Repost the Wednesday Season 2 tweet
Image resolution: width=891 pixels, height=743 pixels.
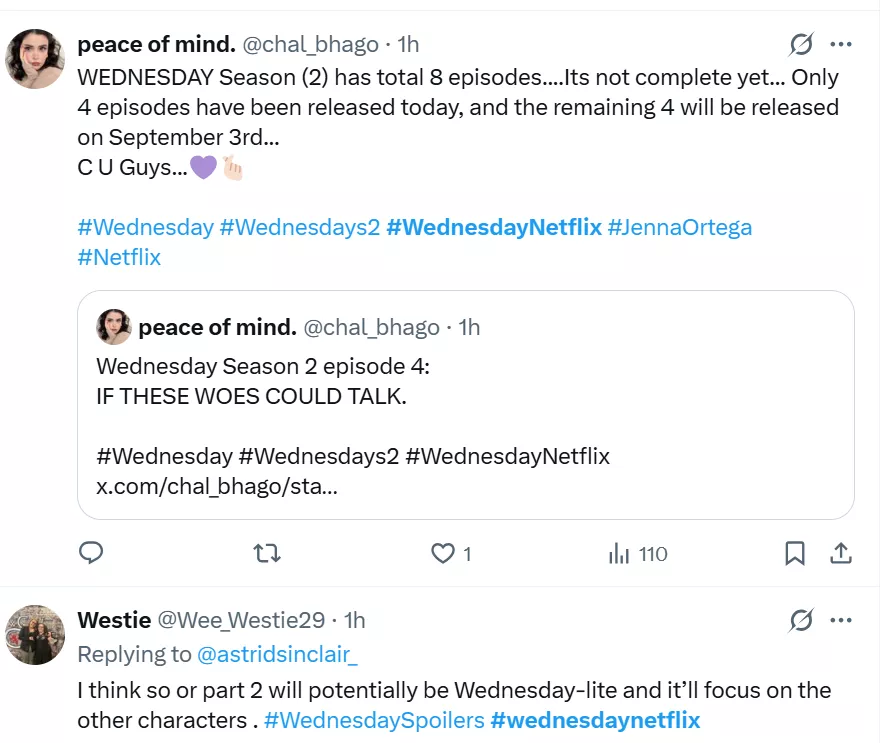pyautogui.click(x=267, y=553)
